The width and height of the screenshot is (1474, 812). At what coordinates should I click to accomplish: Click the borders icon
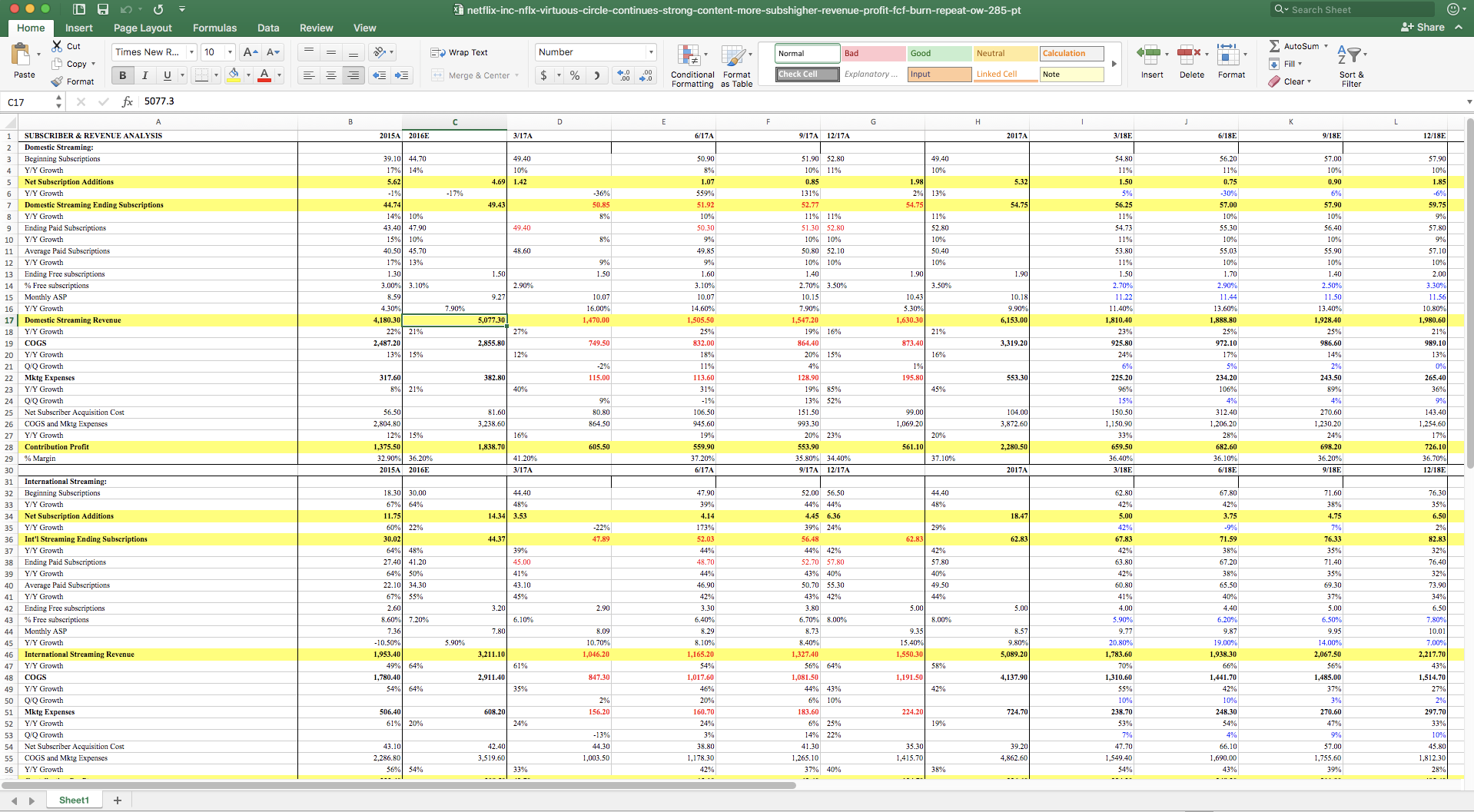[x=201, y=75]
